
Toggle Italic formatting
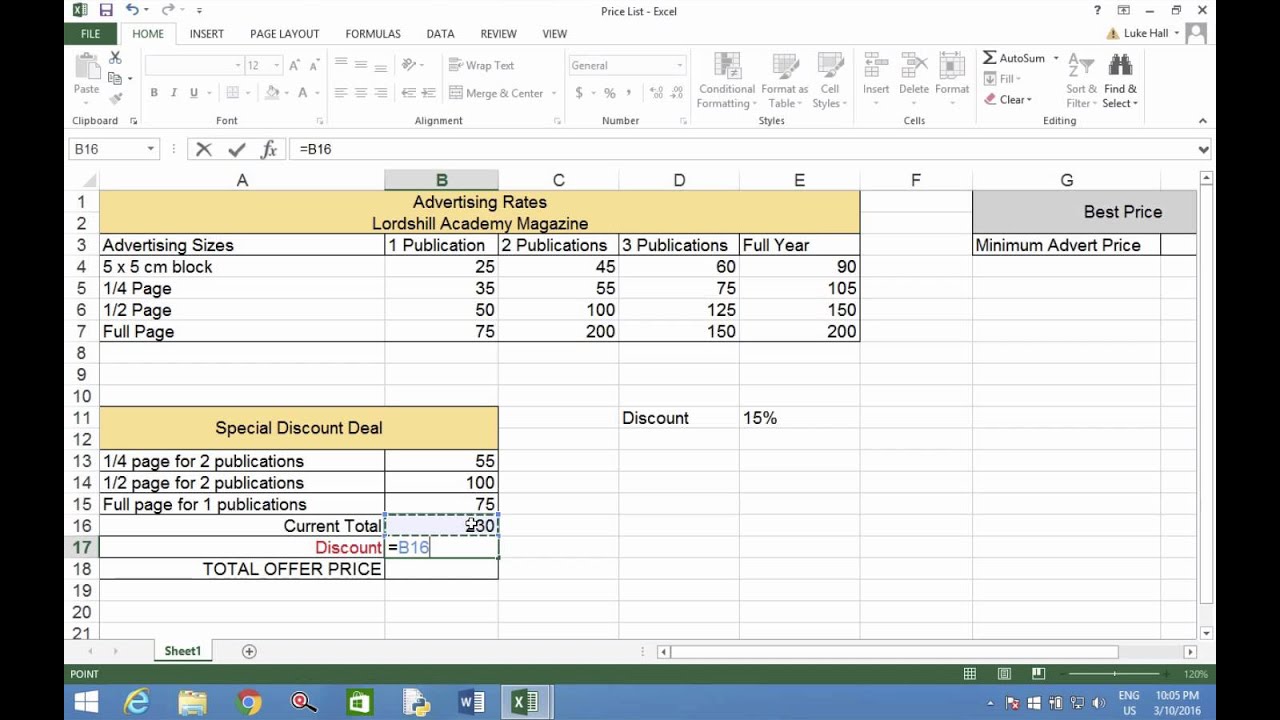(x=173, y=93)
